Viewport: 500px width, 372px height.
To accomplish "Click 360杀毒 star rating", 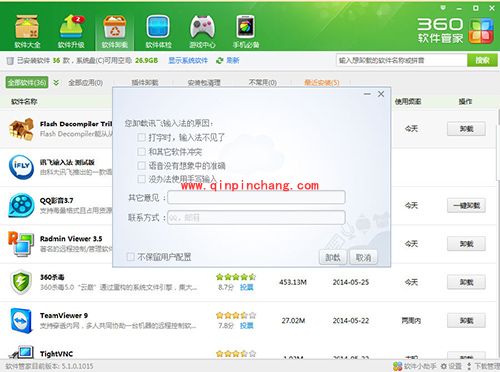I will click(236, 277).
